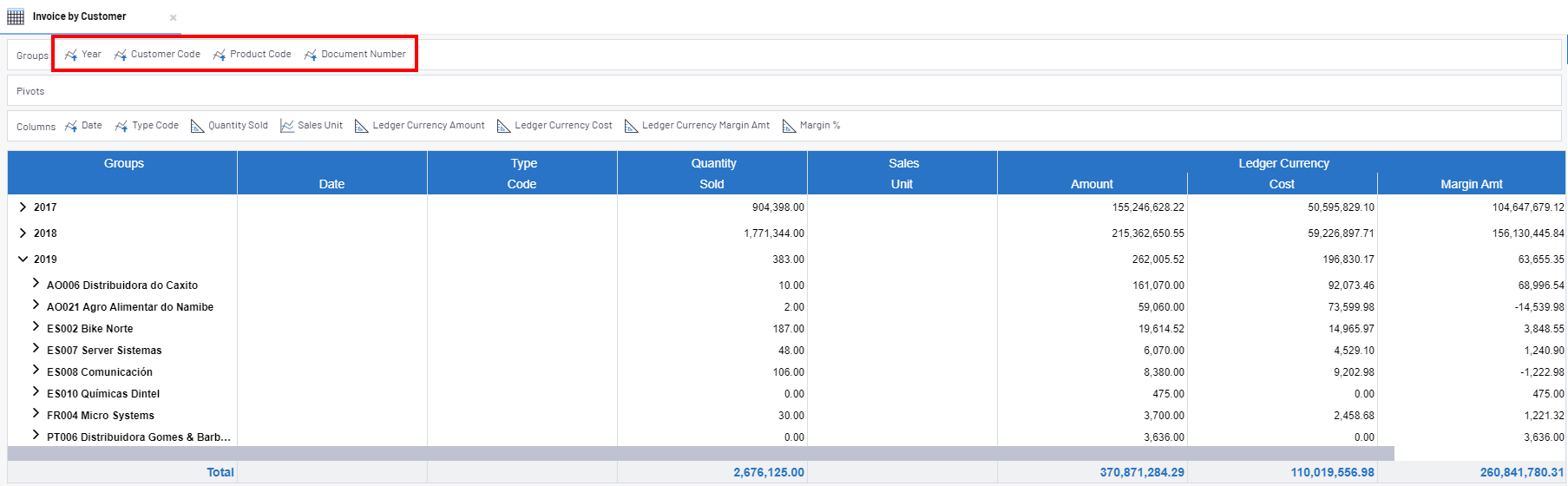The height and width of the screenshot is (486, 1568).
Task: Click the Ledger Currency Amount icon
Action: click(x=362, y=126)
